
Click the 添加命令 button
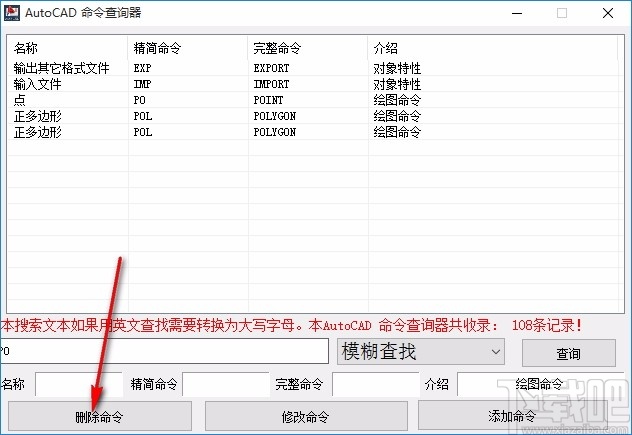point(512,415)
